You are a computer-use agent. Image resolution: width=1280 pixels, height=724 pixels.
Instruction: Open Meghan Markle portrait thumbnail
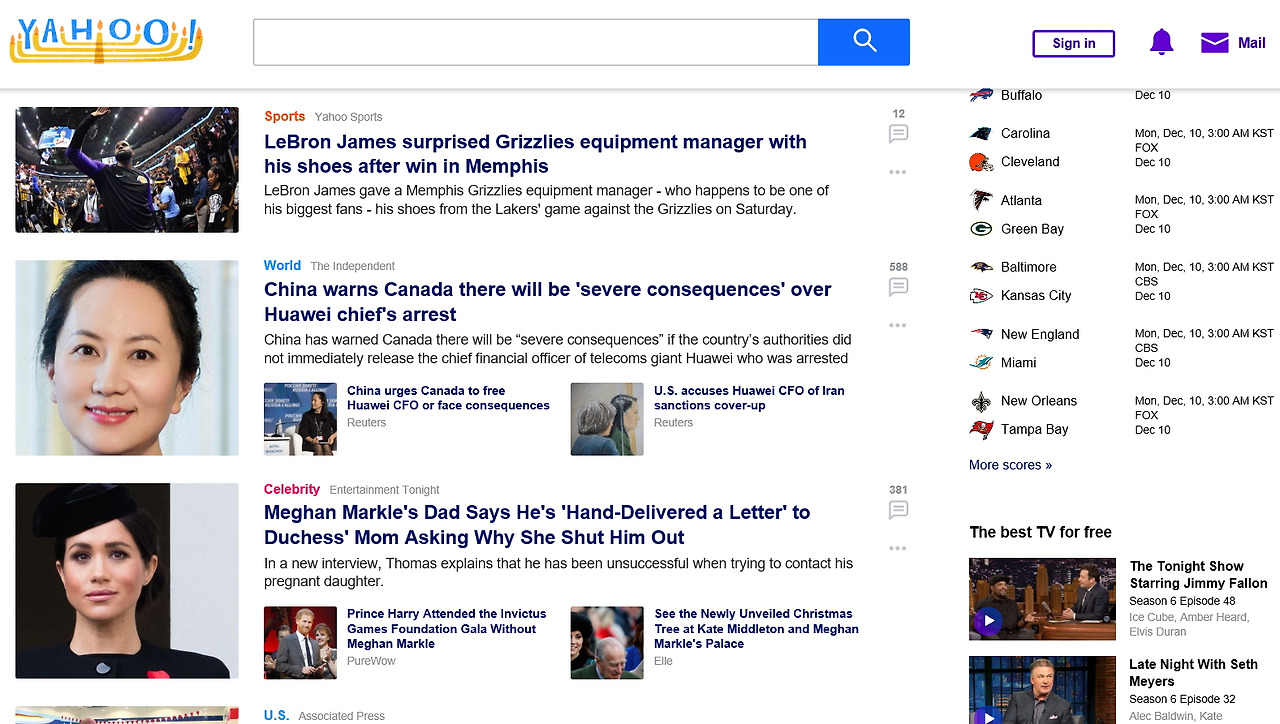(127, 581)
